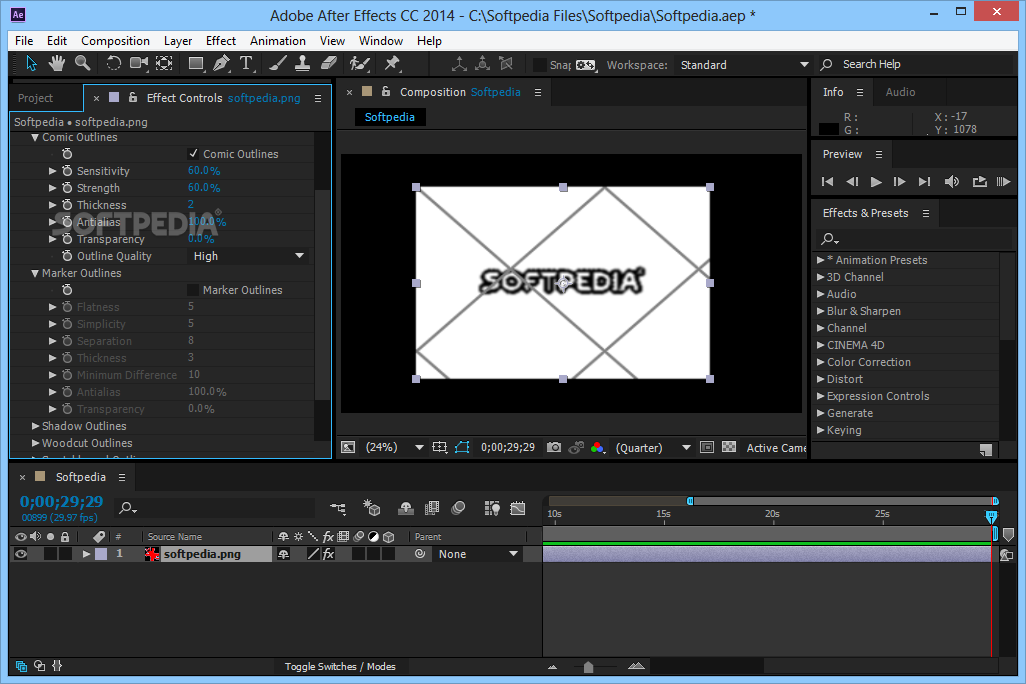The image size is (1026, 684).
Task: Toggle mask and shape path visibility icon
Action: pyautogui.click(x=462, y=447)
